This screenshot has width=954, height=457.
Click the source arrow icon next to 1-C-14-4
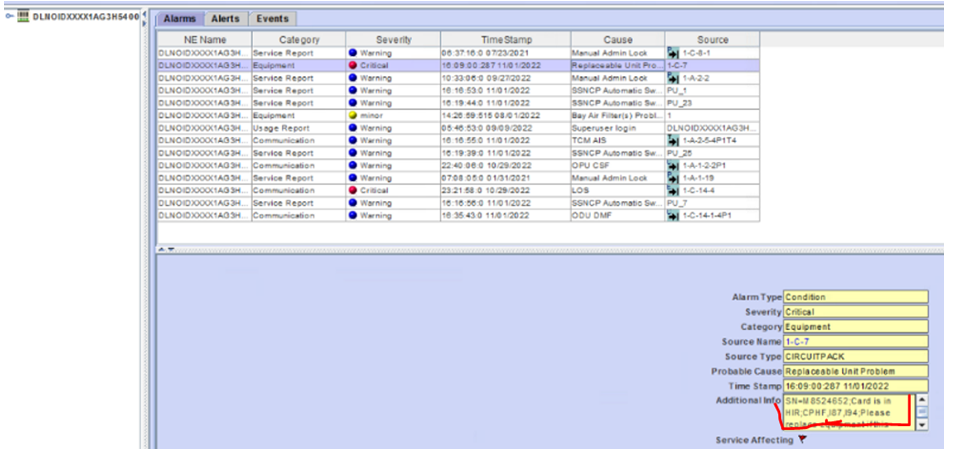tap(673, 190)
